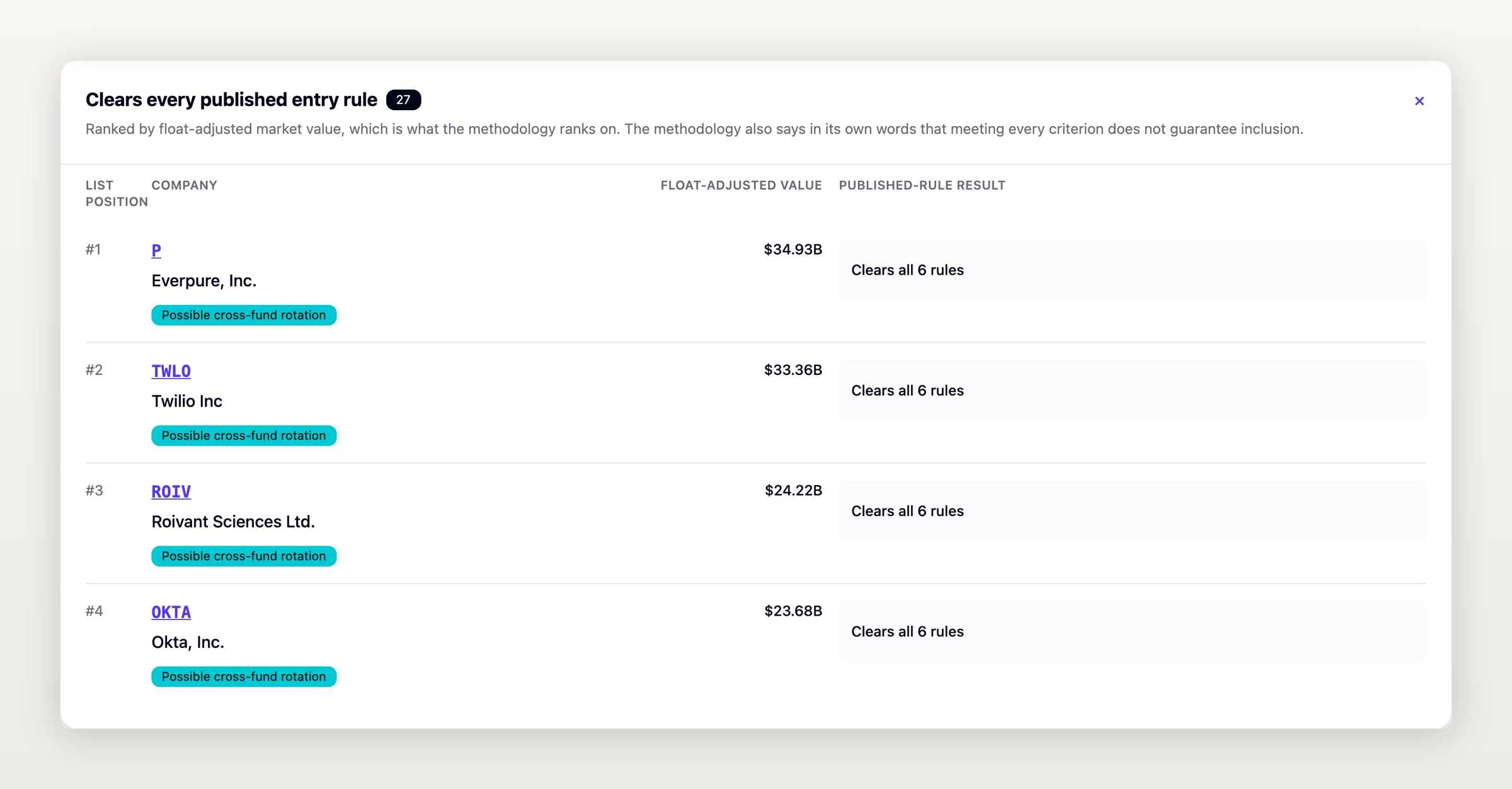Select Everpure's Clears all 6 rules result
Image resolution: width=1512 pixels, height=789 pixels.
click(x=1132, y=270)
